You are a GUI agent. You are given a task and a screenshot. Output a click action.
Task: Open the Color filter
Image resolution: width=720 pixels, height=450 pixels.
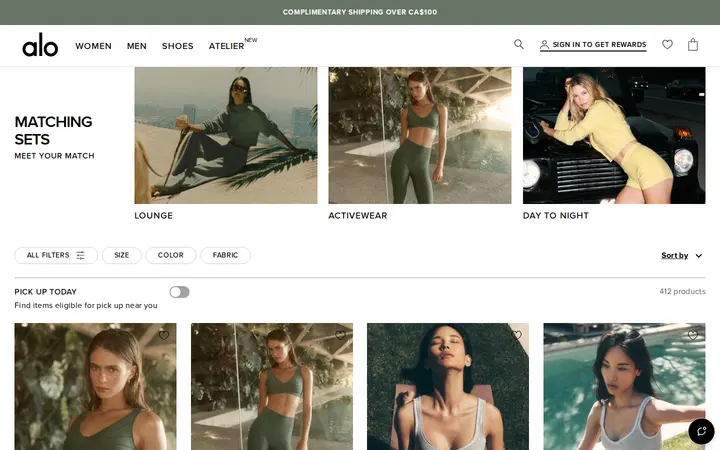point(171,255)
